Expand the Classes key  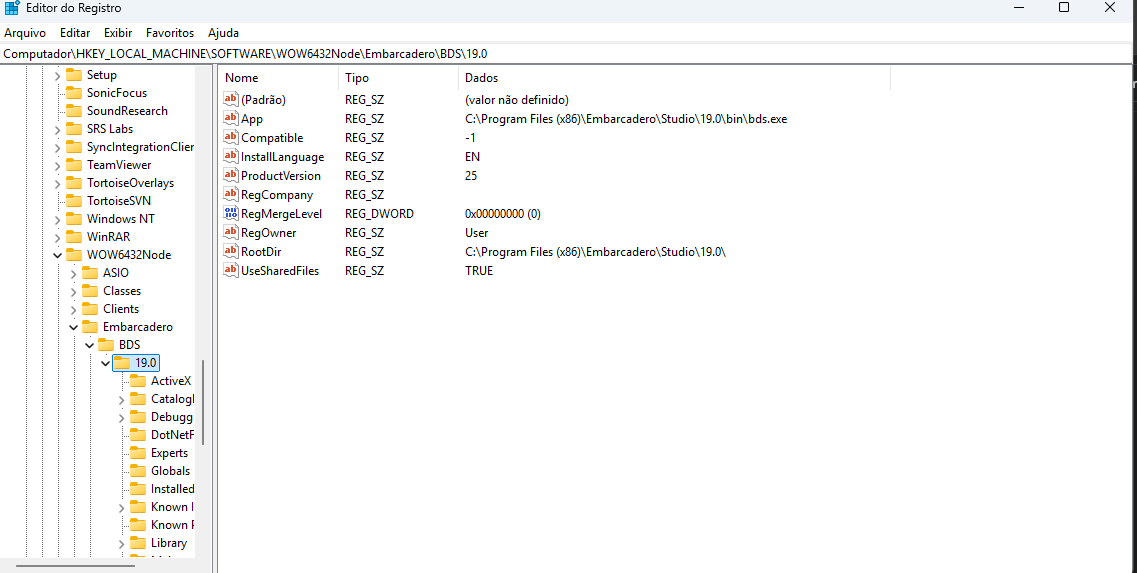(73, 291)
